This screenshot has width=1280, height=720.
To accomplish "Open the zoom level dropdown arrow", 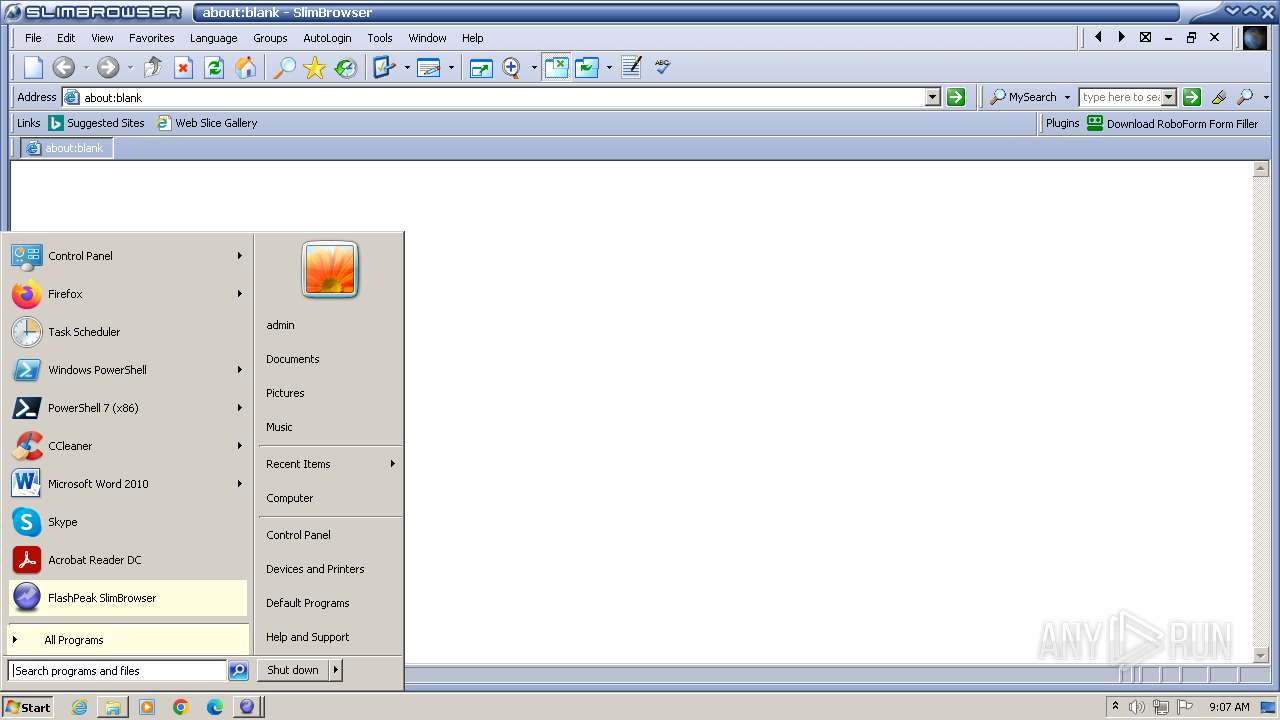I will pos(534,68).
